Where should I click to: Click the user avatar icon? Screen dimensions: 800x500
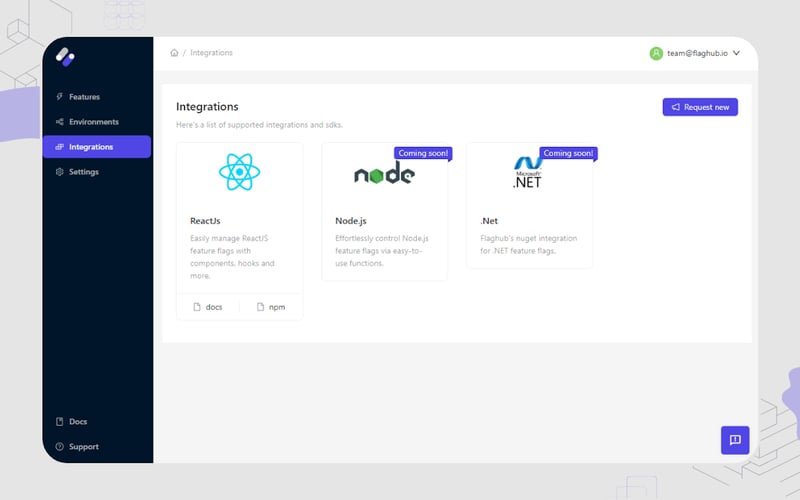coord(656,53)
